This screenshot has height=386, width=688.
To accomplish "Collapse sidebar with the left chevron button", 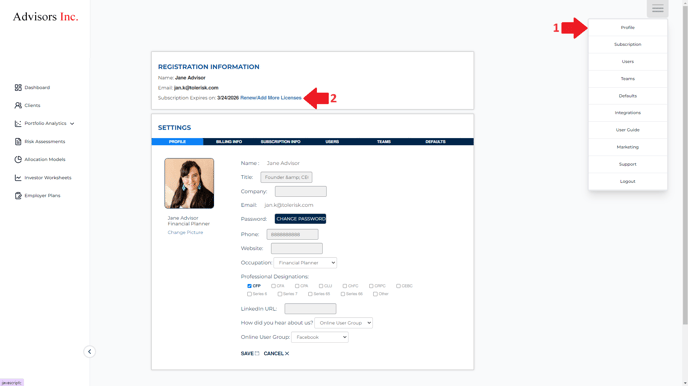I will tap(90, 351).
